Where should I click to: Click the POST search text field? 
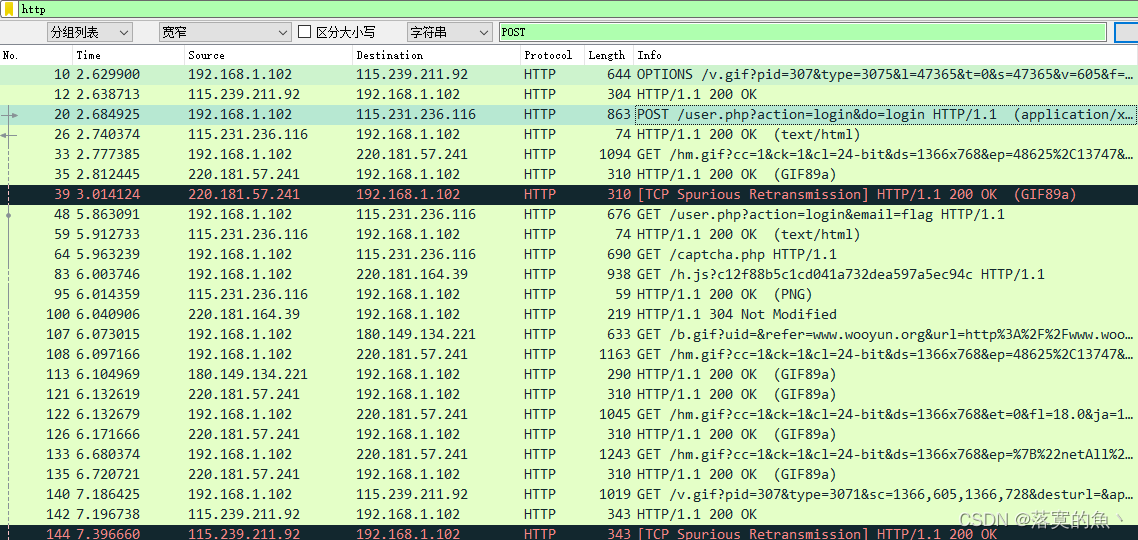coord(803,32)
